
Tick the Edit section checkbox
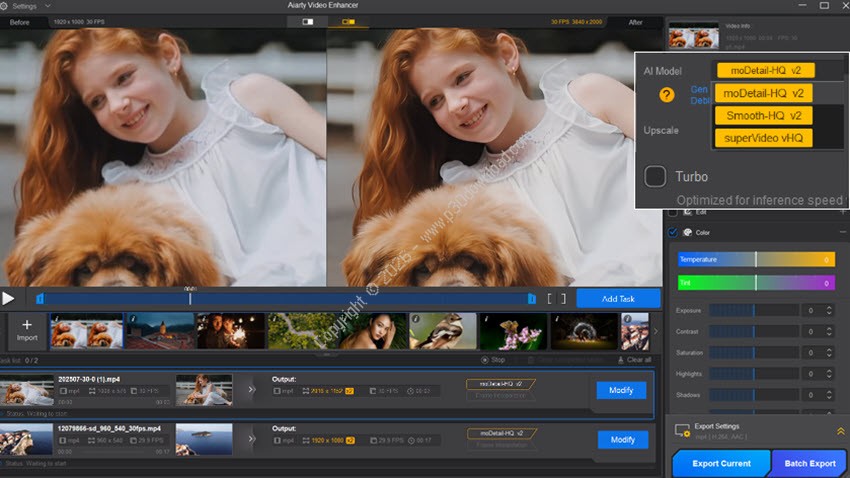pos(673,212)
